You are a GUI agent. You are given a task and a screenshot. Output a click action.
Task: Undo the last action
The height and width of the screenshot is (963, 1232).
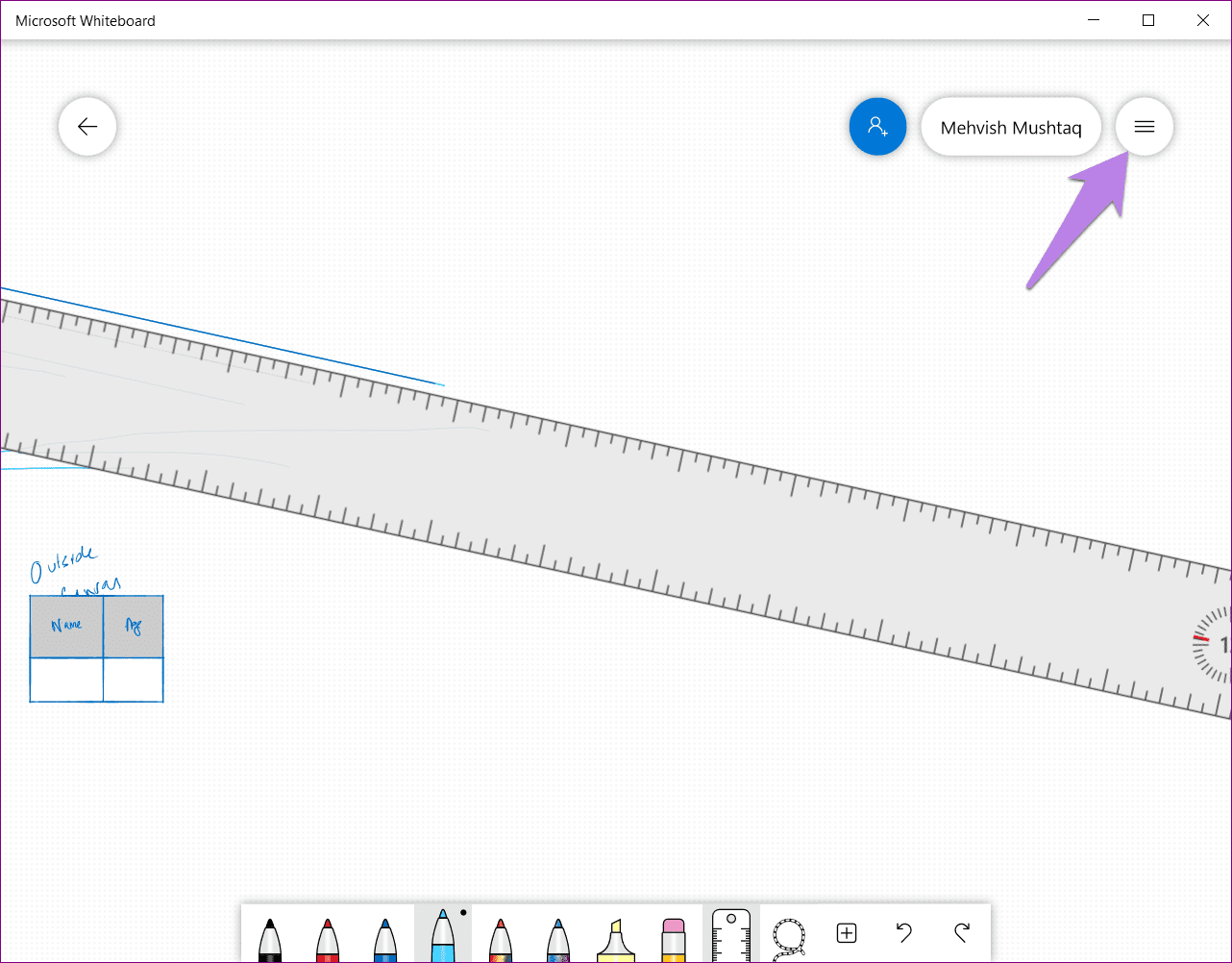[903, 932]
